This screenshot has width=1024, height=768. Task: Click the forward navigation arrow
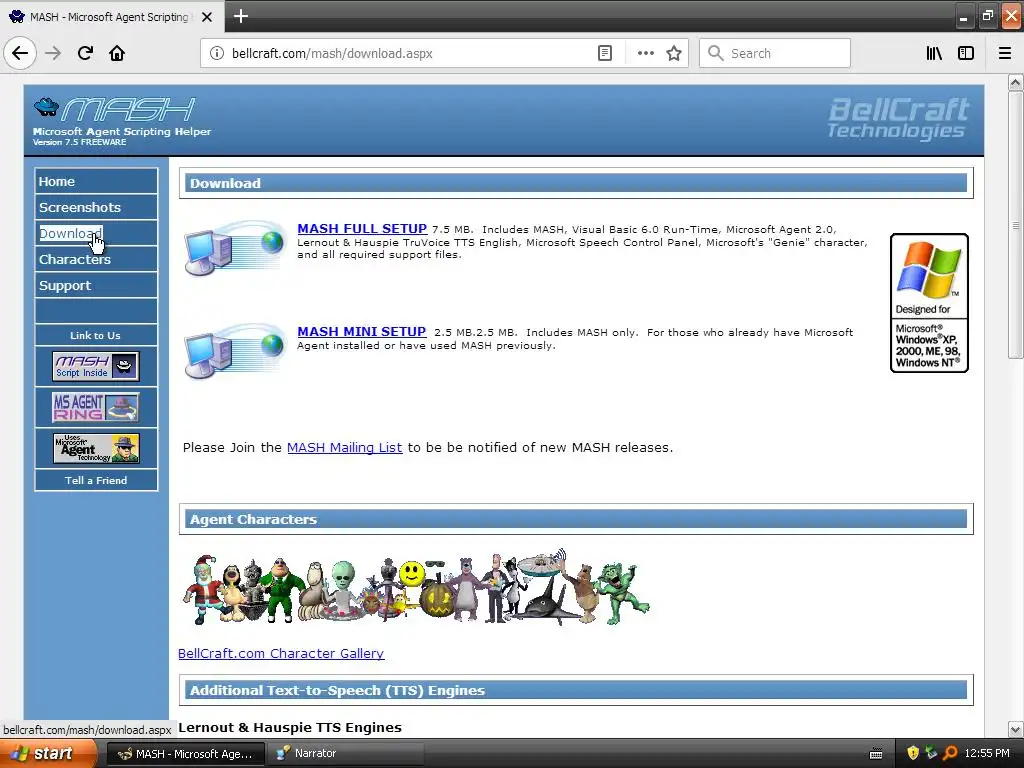pyautogui.click(x=53, y=54)
